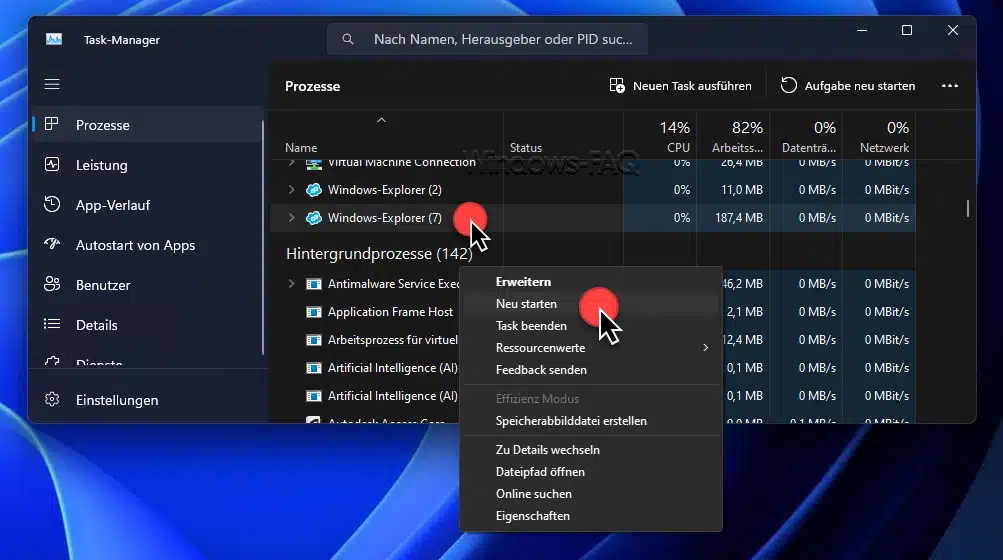Click Neuen Task ausführen button label
Viewport: 1003px width, 560px height.
pyautogui.click(x=692, y=86)
